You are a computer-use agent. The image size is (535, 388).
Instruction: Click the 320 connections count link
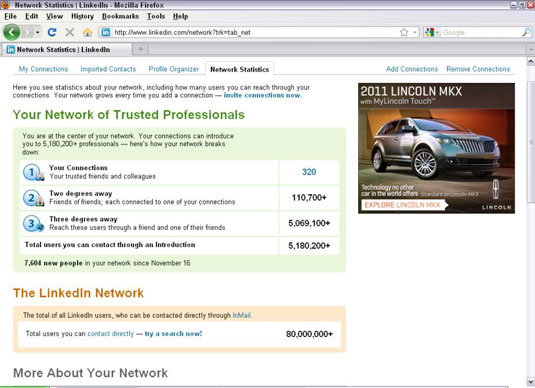(309, 172)
